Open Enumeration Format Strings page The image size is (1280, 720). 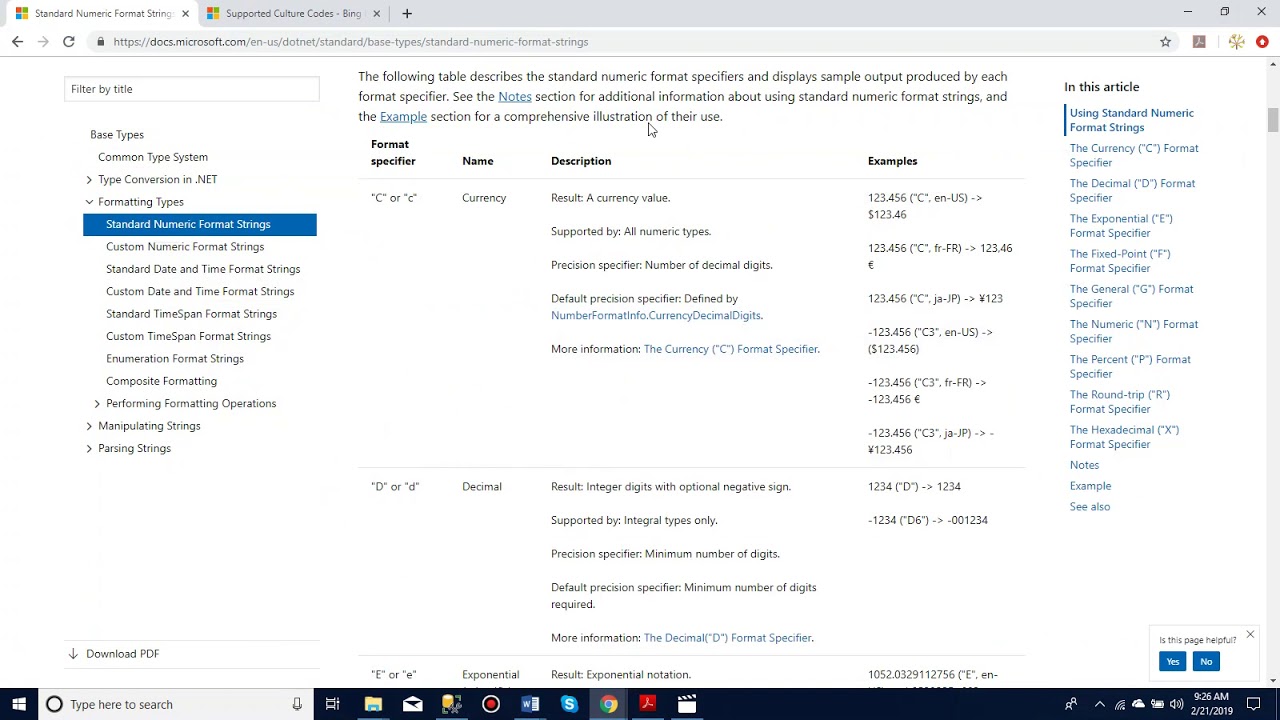point(175,359)
